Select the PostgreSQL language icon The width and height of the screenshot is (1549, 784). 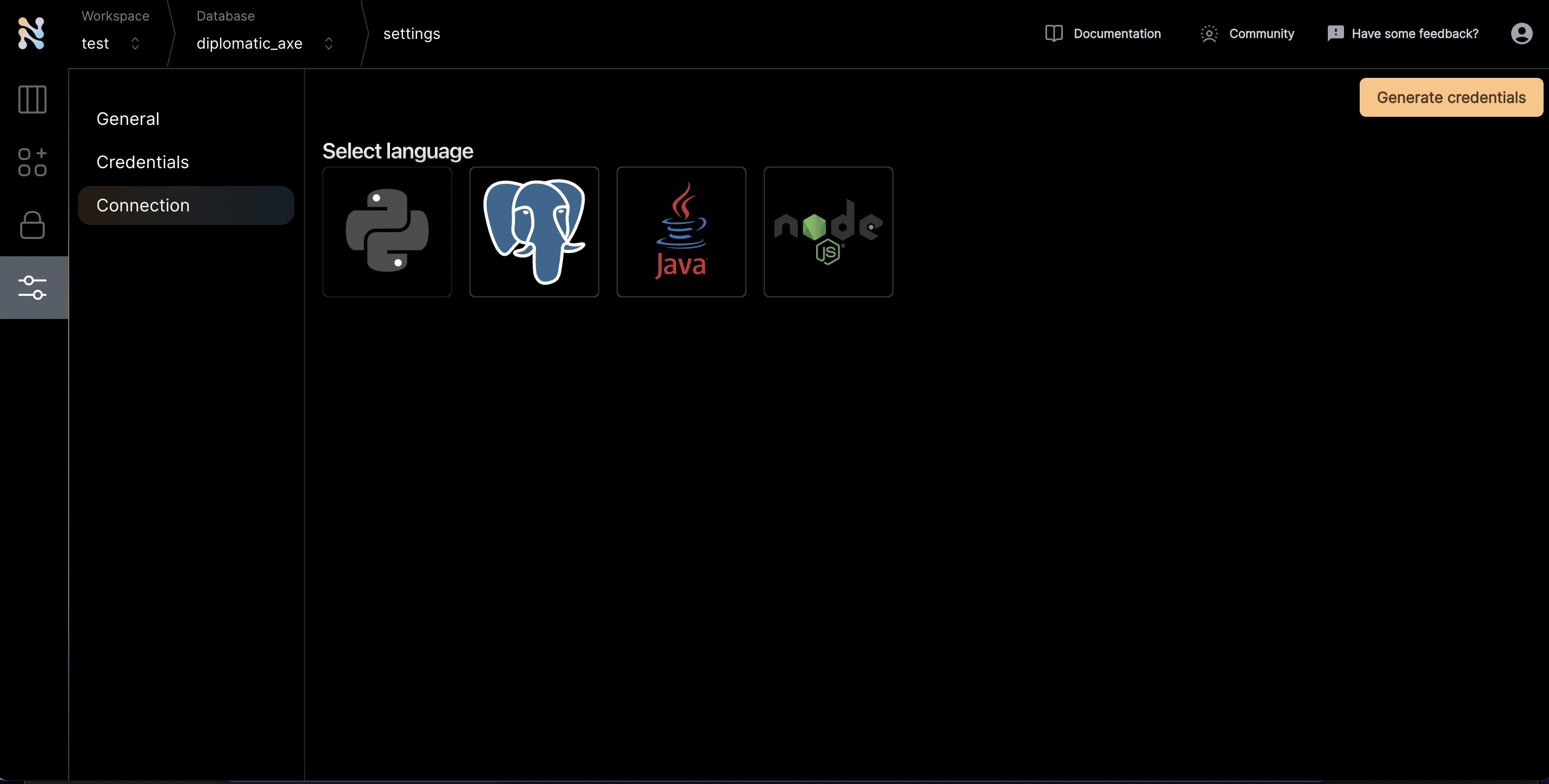534,231
